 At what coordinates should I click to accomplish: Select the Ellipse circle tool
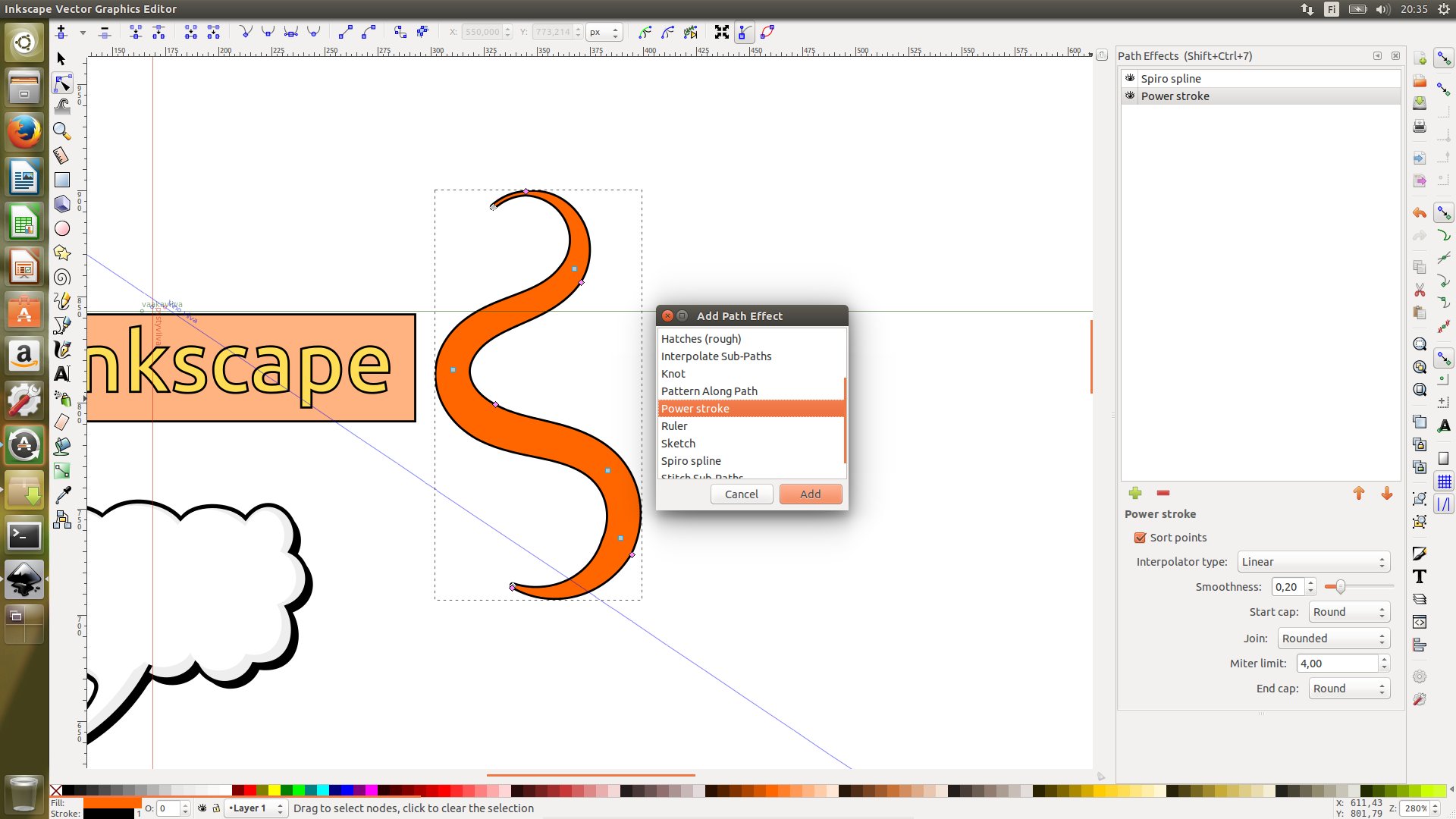62,228
